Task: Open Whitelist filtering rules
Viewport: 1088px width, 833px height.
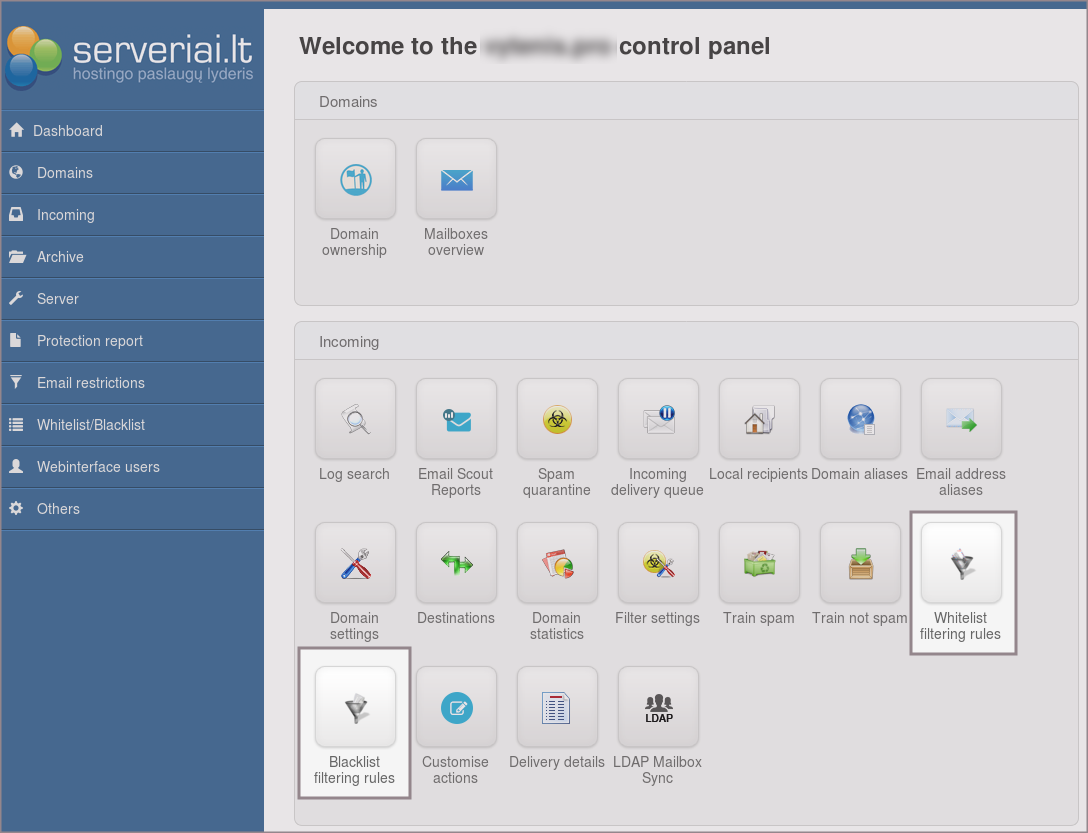Action: click(961, 563)
